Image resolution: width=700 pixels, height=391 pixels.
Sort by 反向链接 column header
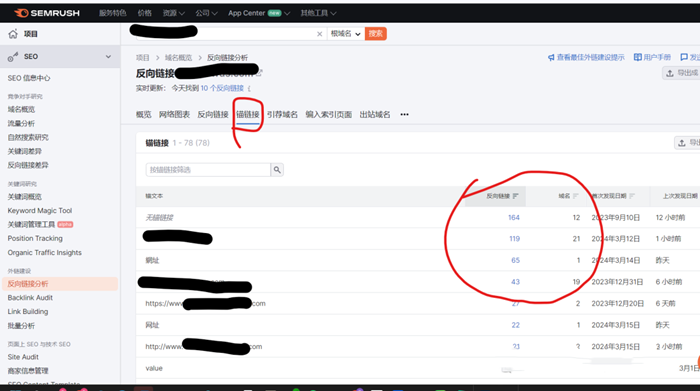502,196
